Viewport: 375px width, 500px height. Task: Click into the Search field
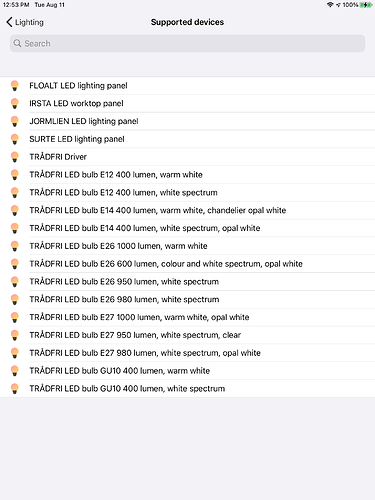click(x=187, y=43)
